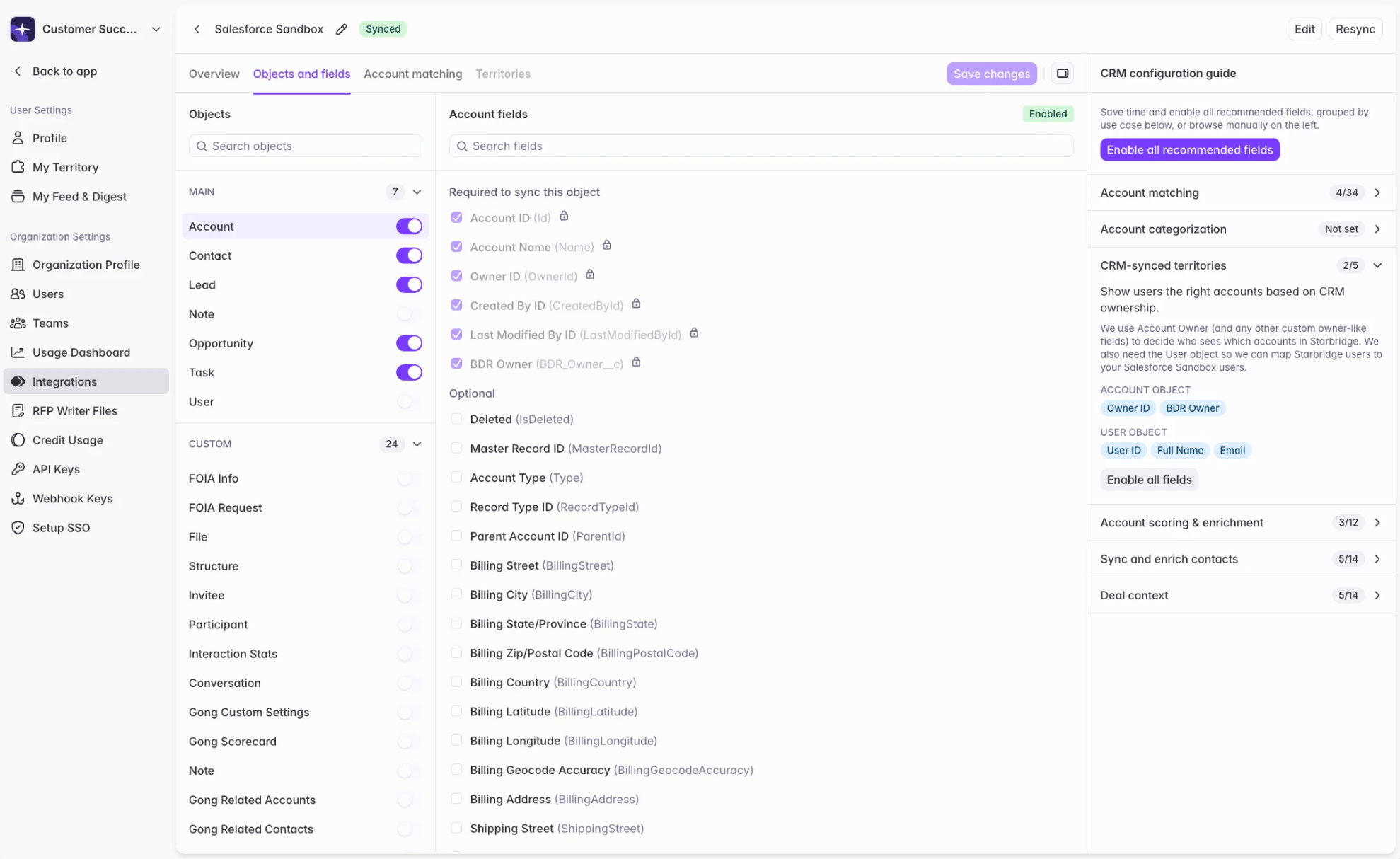Open Users in the sidebar menu

tap(86, 294)
